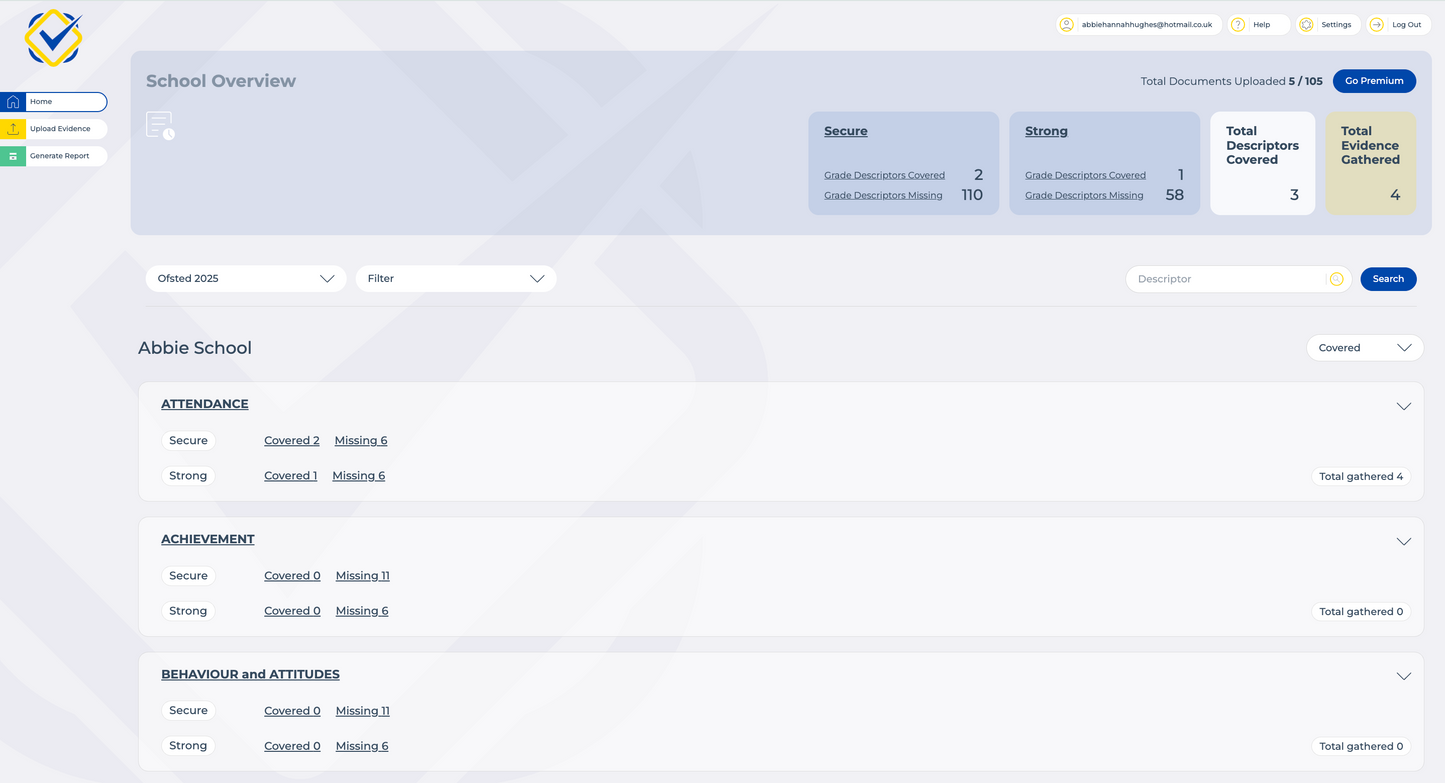1445x783 pixels.
Task: Open the Ofsted 2025 dropdown
Action: pos(245,278)
